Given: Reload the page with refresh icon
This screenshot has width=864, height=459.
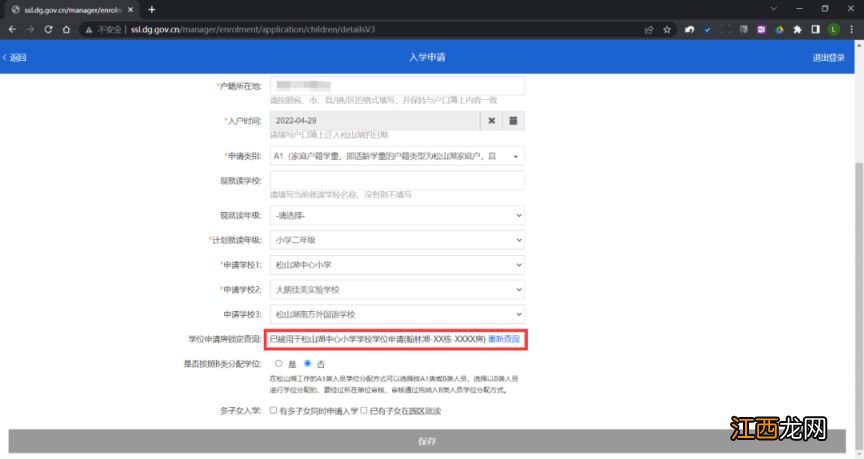Looking at the screenshot, I should pyautogui.click(x=48, y=29).
